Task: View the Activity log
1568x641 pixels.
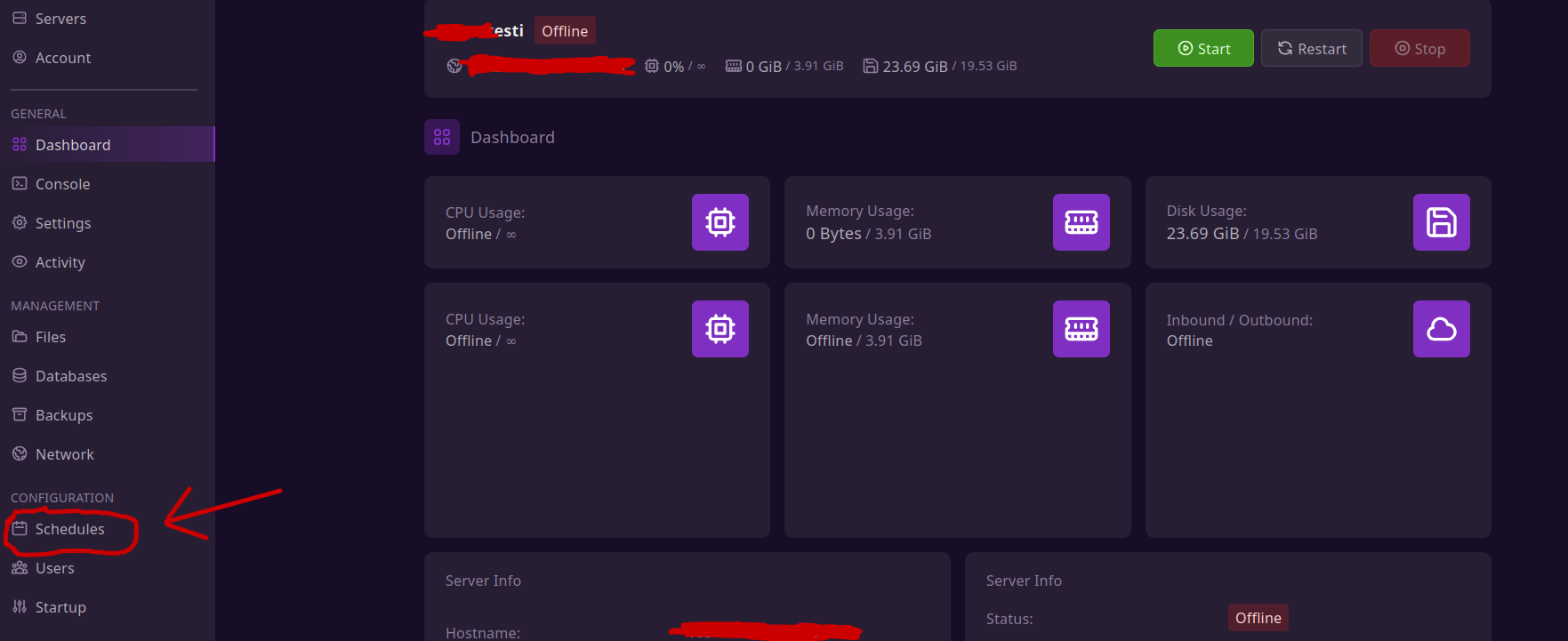Action: point(60,262)
